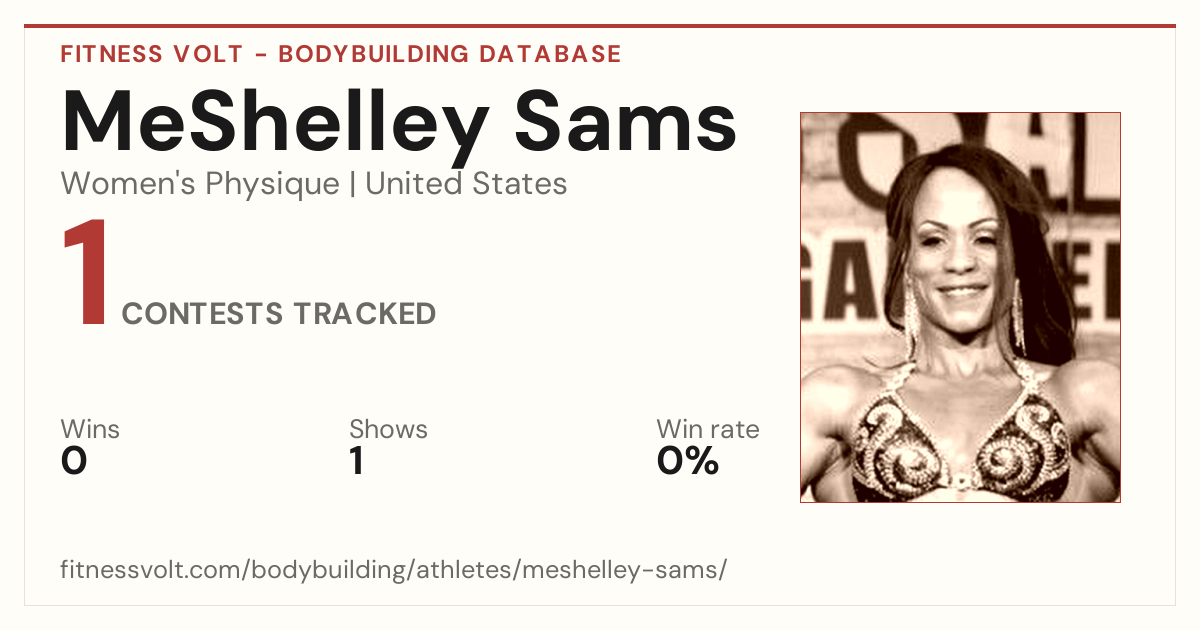Select the 0% win rate value
Viewport: 1200px width, 630px height.
[x=688, y=461]
